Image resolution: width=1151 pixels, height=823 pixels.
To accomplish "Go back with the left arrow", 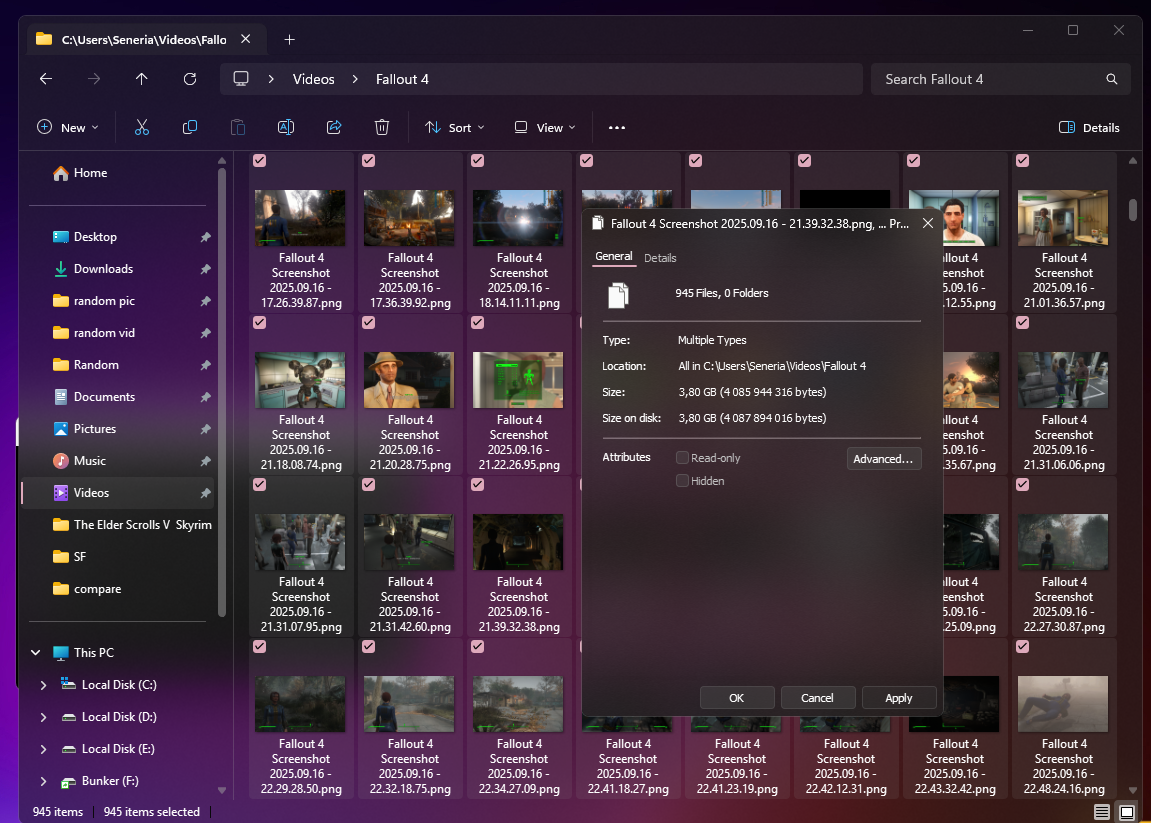I will click(x=46, y=79).
